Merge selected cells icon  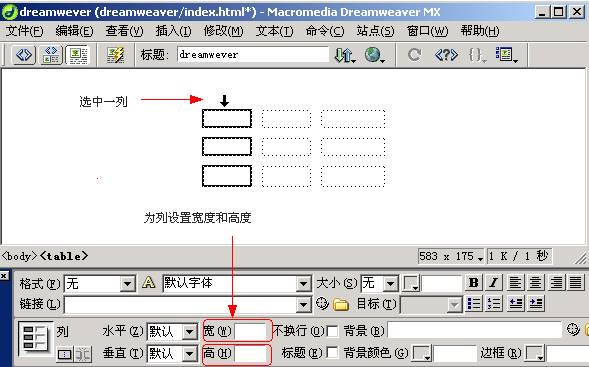tap(65, 354)
